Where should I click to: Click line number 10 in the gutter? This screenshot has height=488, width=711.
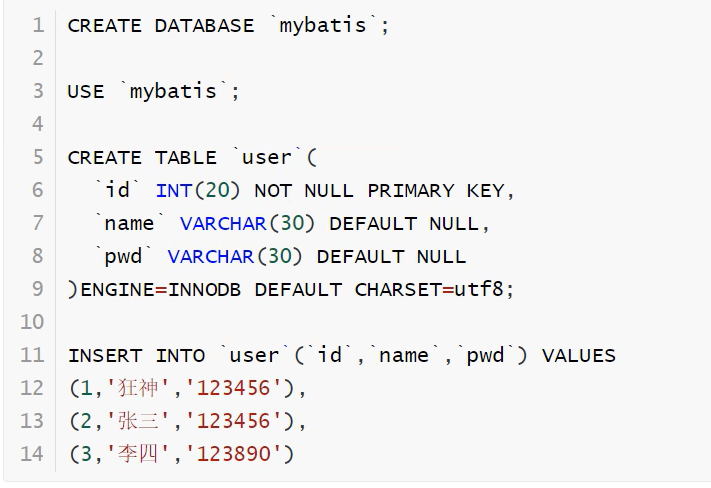pos(32,322)
